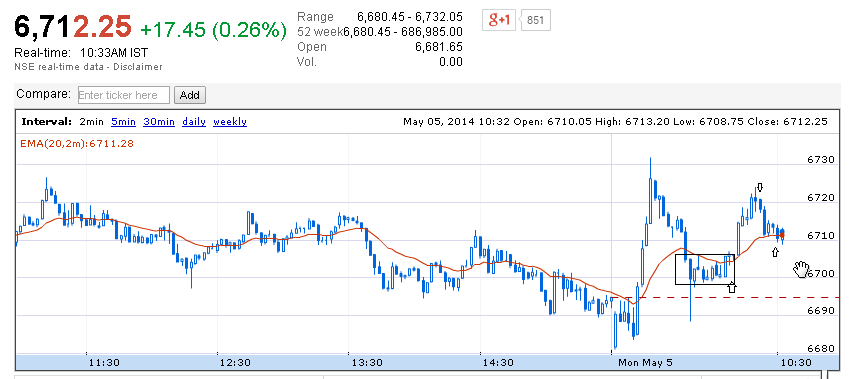
Task: Click the Range 6,680.45 - 6,732.05 value
Action: coord(410,17)
